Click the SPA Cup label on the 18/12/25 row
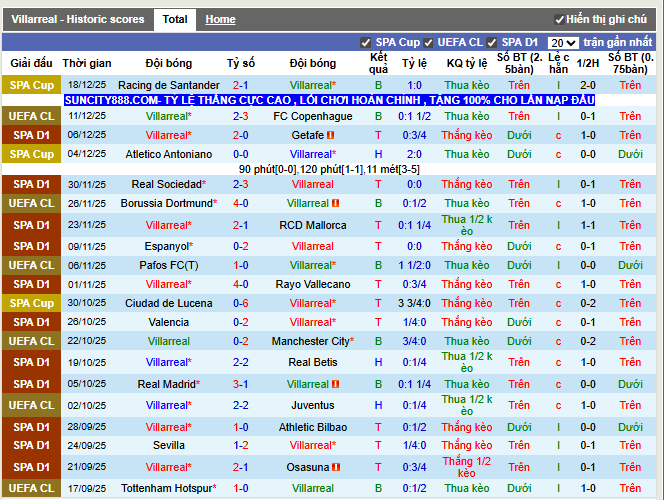Screen dimensions: 664x500 pyautogui.click(x=32, y=85)
